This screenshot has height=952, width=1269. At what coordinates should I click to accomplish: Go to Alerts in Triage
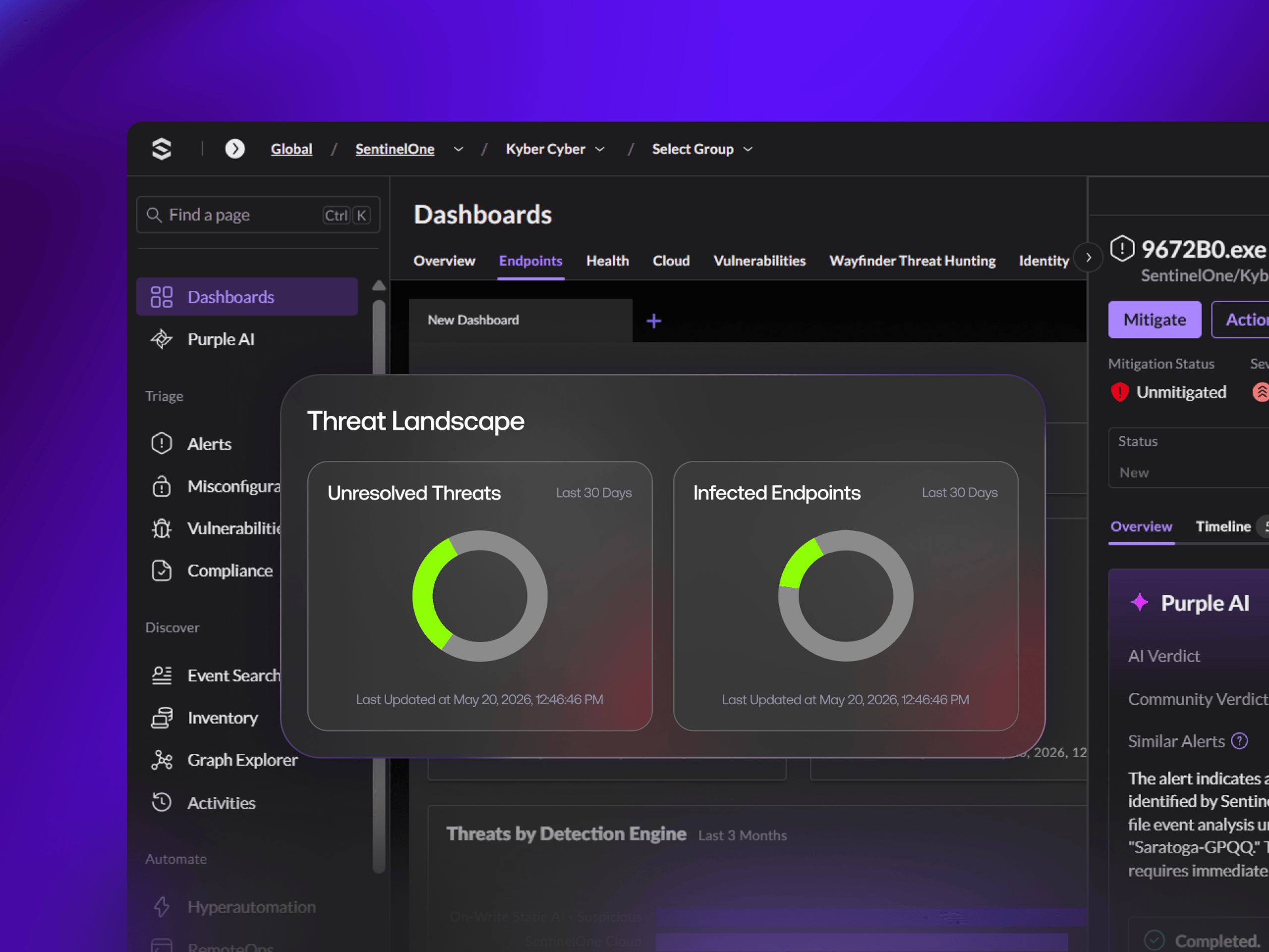tap(209, 444)
